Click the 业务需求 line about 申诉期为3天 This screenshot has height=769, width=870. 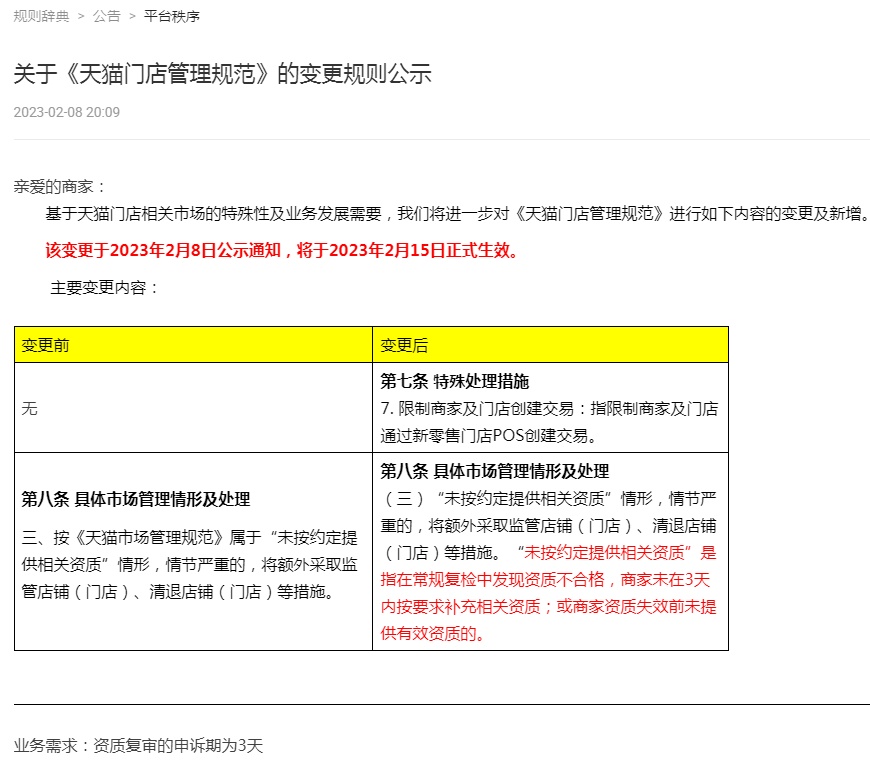coord(138,746)
